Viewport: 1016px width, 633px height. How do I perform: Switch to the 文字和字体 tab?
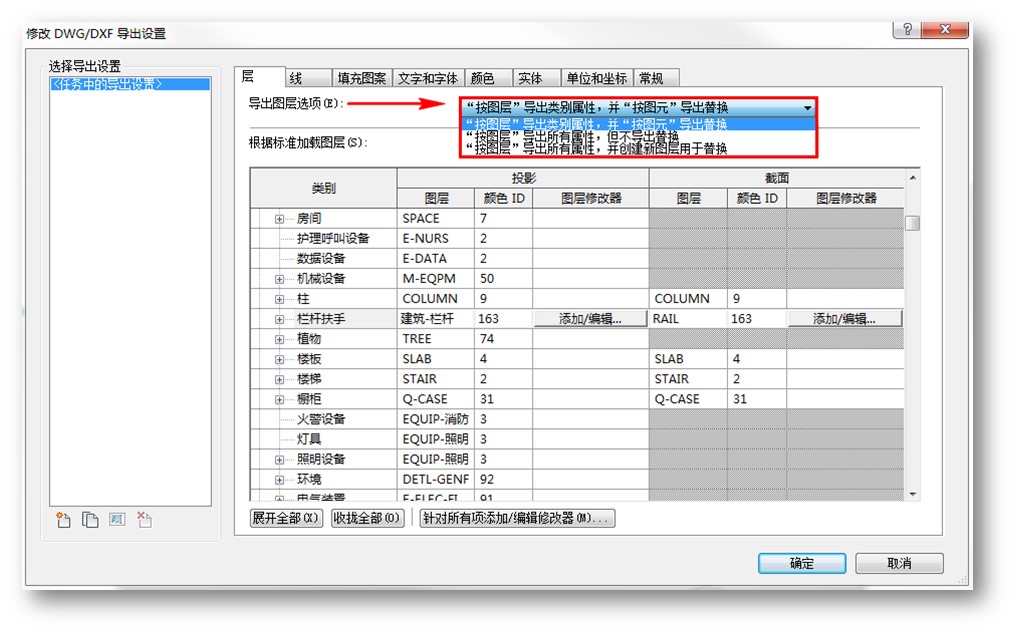[428, 78]
